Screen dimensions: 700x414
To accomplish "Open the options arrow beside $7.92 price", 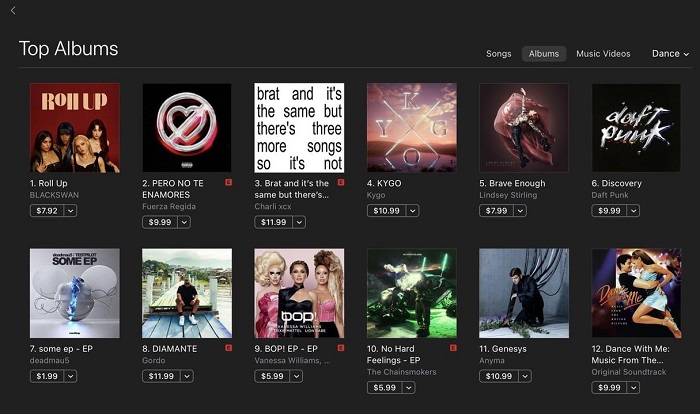I will 71,210.
